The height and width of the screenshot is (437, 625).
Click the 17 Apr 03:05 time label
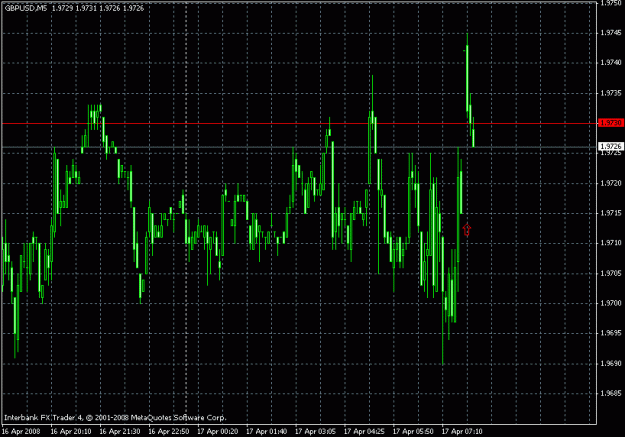pyautogui.click(x=315, y=431)
